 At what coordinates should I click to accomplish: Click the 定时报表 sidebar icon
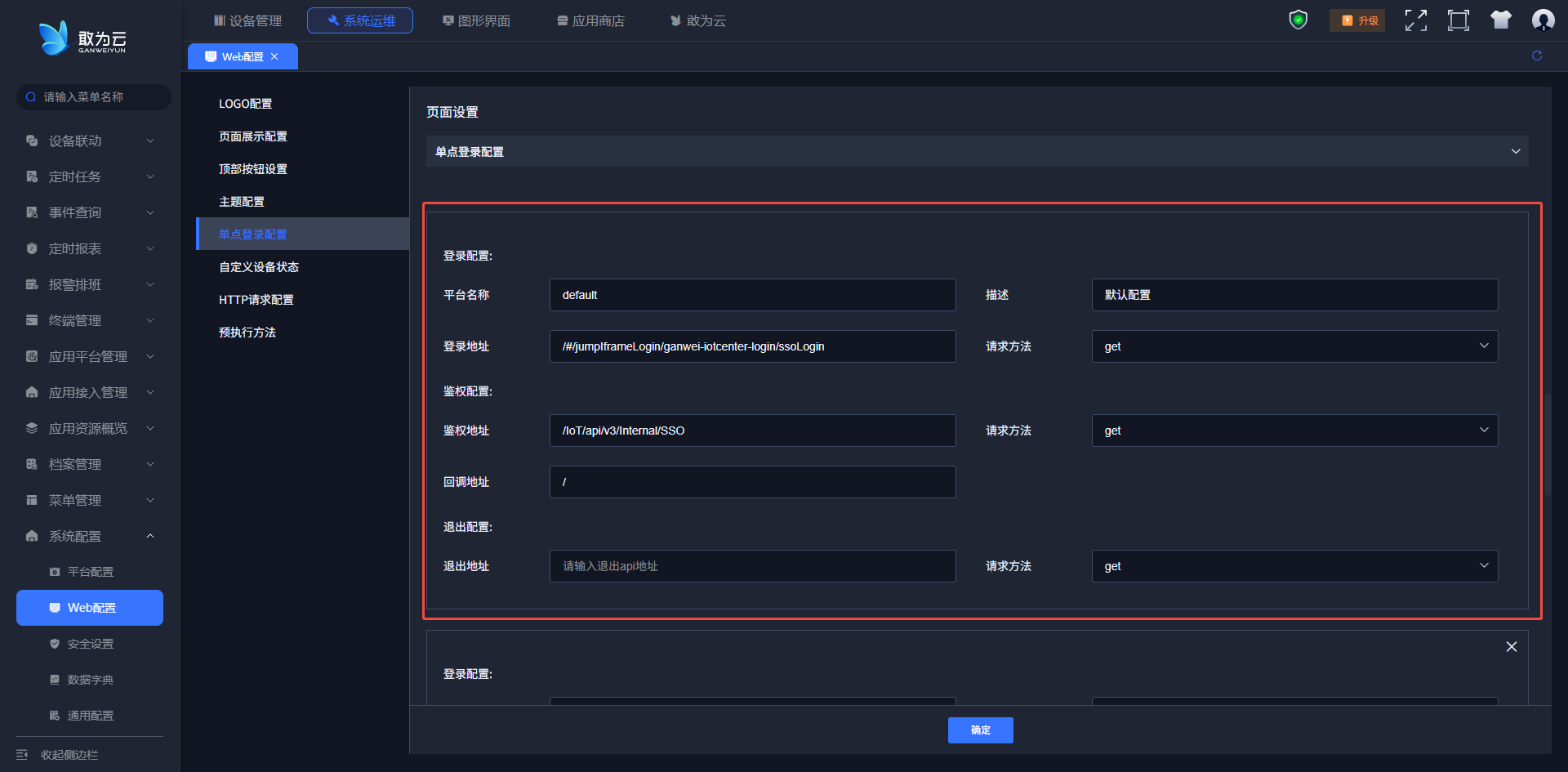(32, 248)
